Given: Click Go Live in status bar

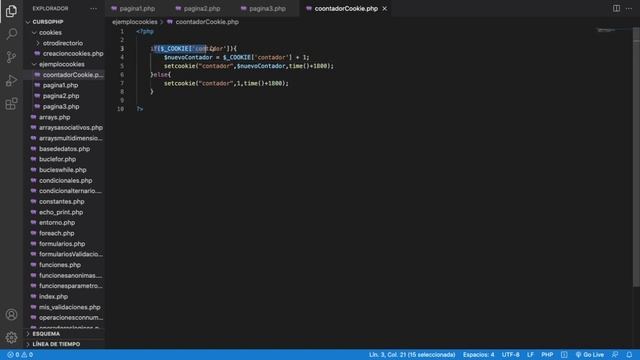Looking at the screenshot, I should point(590,355).
